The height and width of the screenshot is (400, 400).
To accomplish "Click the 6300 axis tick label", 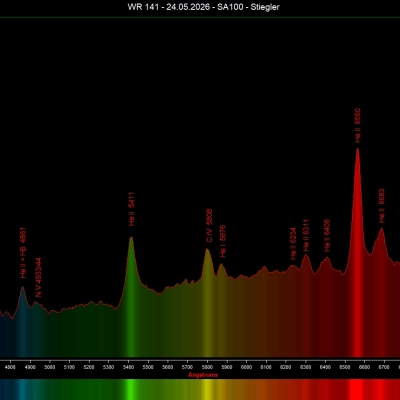I will (306, 367).
